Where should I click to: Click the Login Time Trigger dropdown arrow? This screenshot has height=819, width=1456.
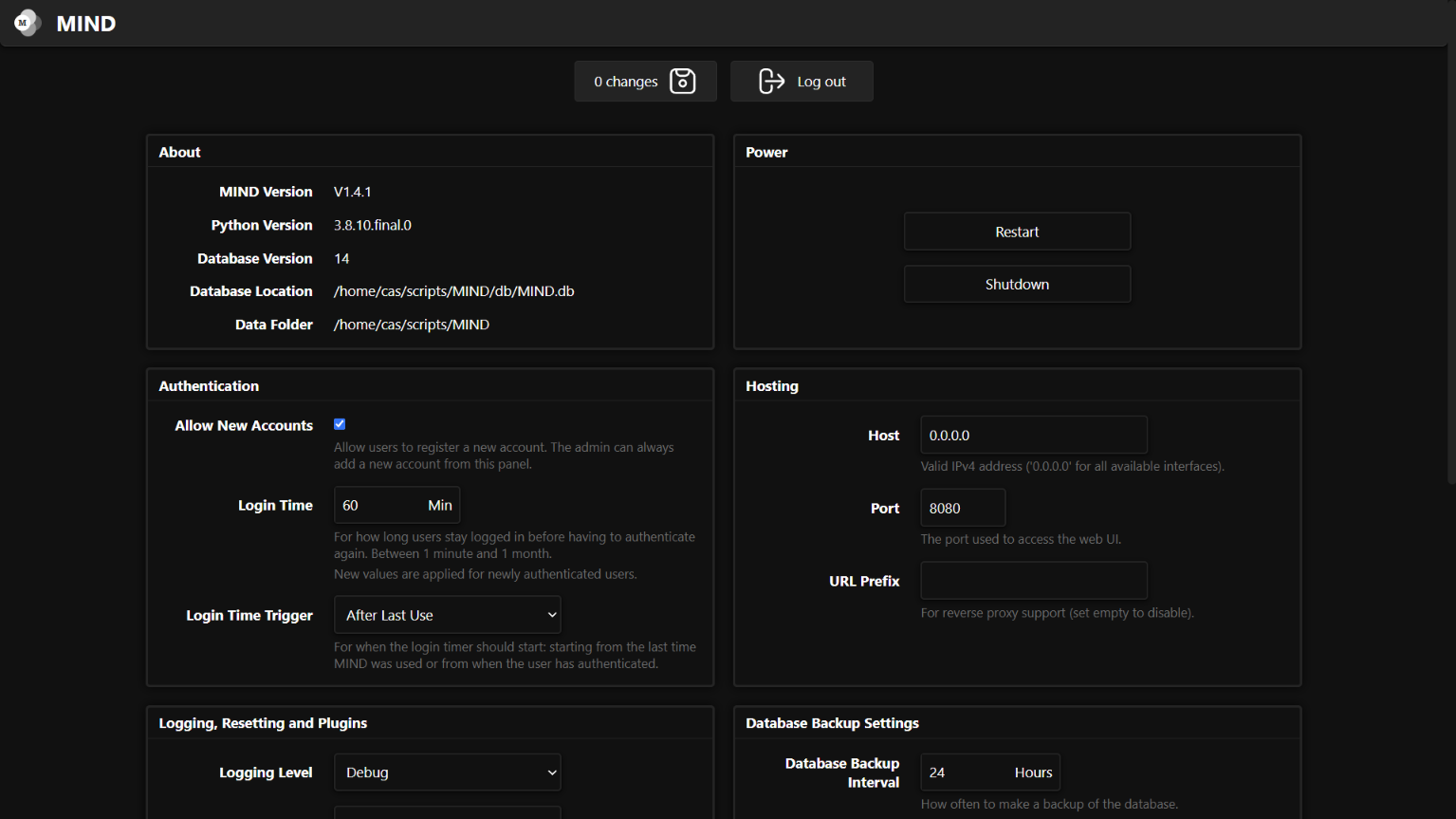(x=552, y=615)
